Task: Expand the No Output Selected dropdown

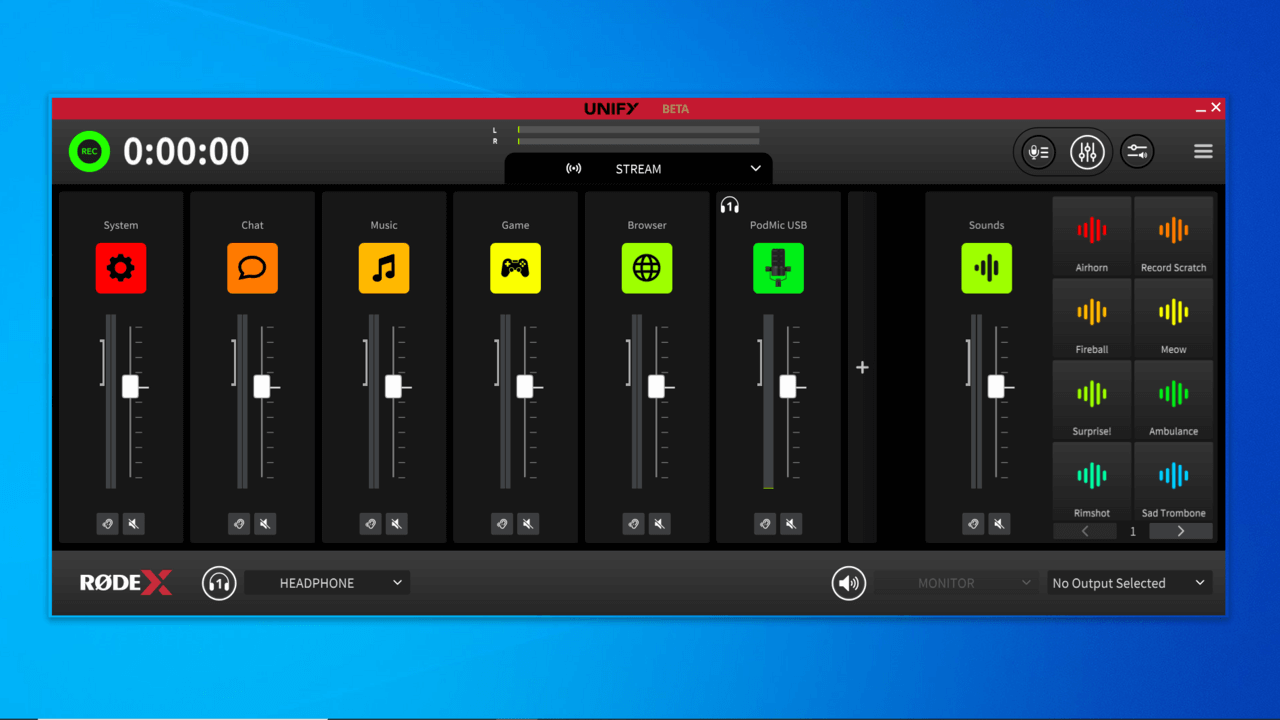Action: click(x=1130, y=583)
